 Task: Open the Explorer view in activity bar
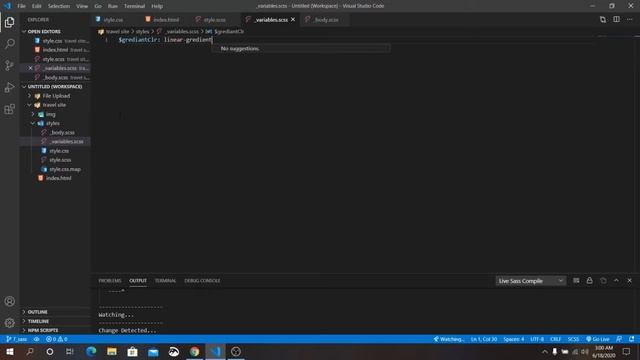(x=9, y=22)
